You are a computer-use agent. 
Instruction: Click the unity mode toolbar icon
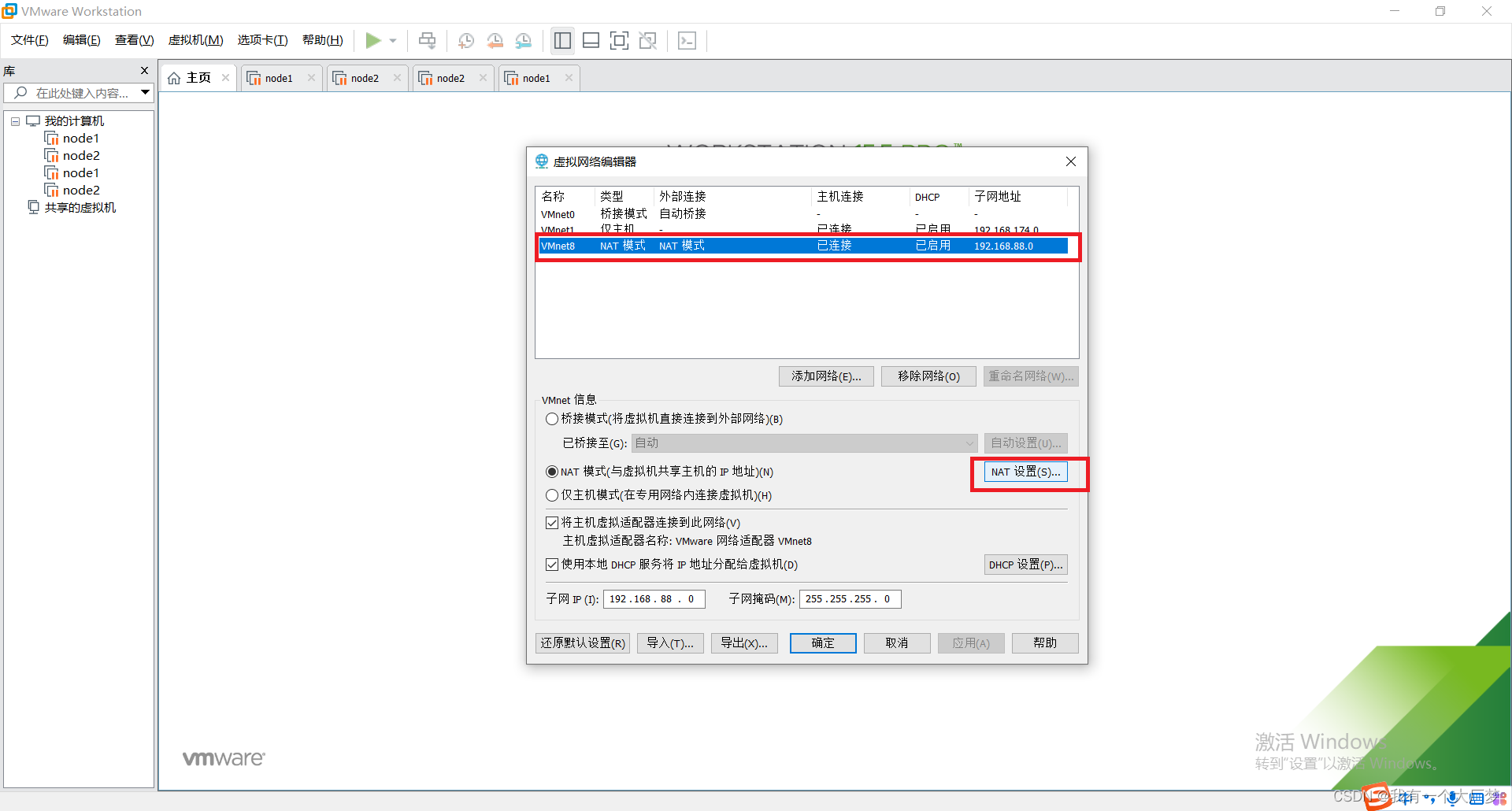(648, 40)
